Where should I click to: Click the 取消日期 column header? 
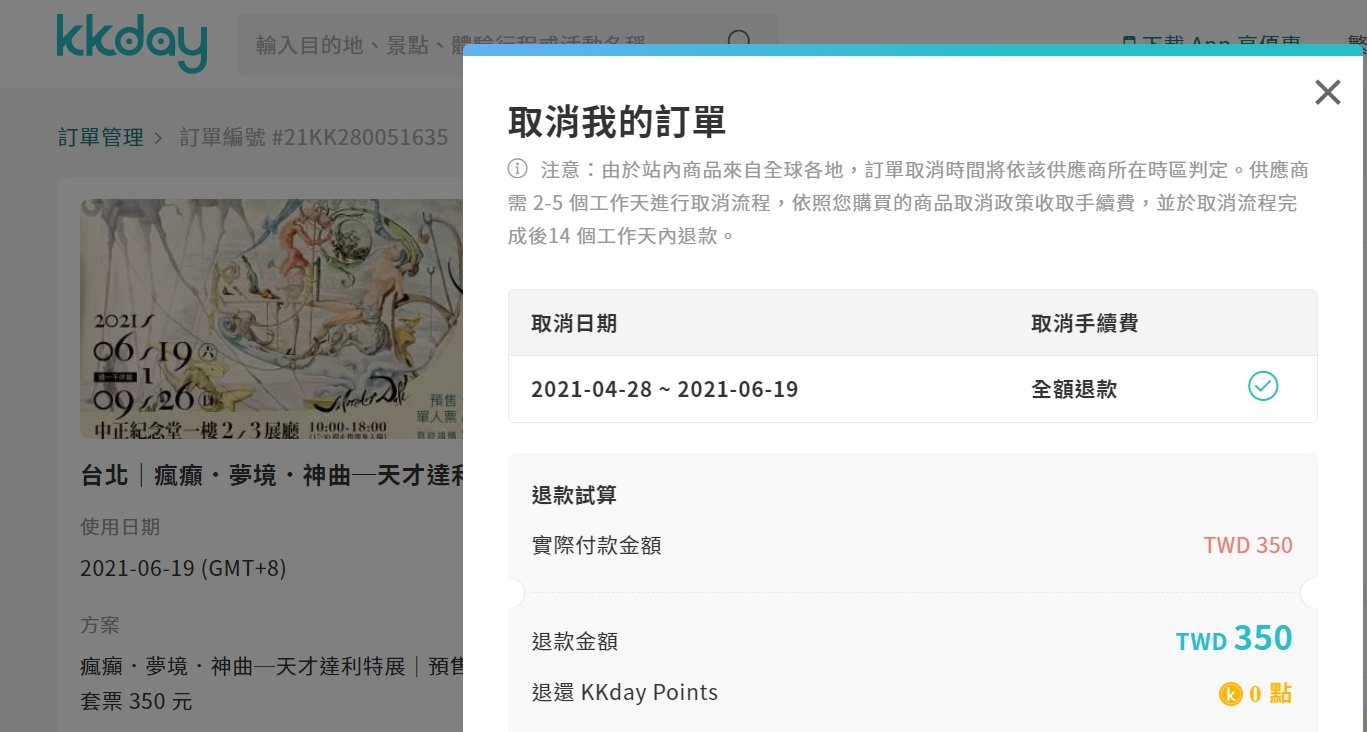(574, 323)
